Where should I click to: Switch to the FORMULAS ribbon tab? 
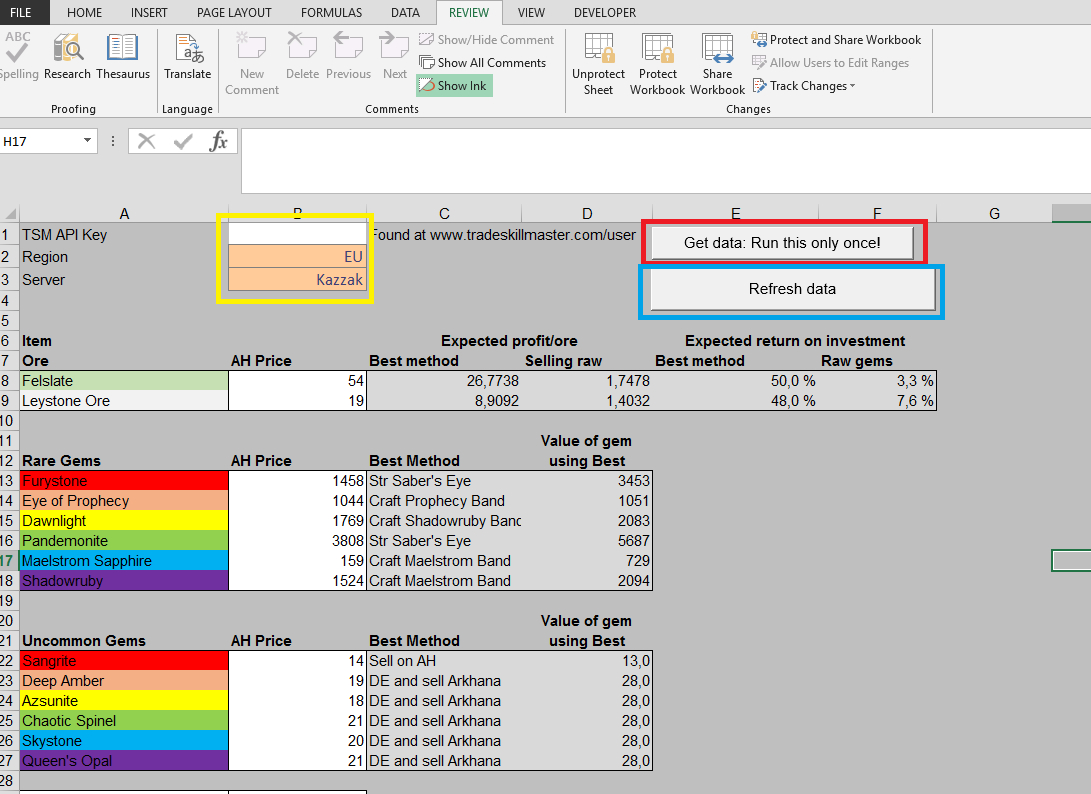(x=330, y=13)
